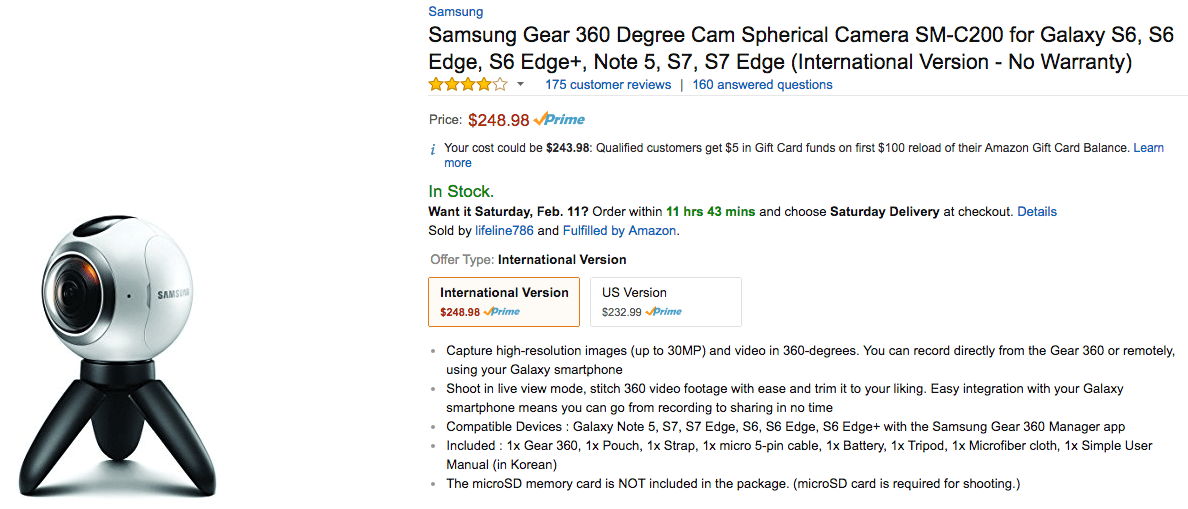Image resolution: width=1188 pixels, height=509 pixels.
Task: Click Learn more about gift card funds
Action: click(1148, 148)
